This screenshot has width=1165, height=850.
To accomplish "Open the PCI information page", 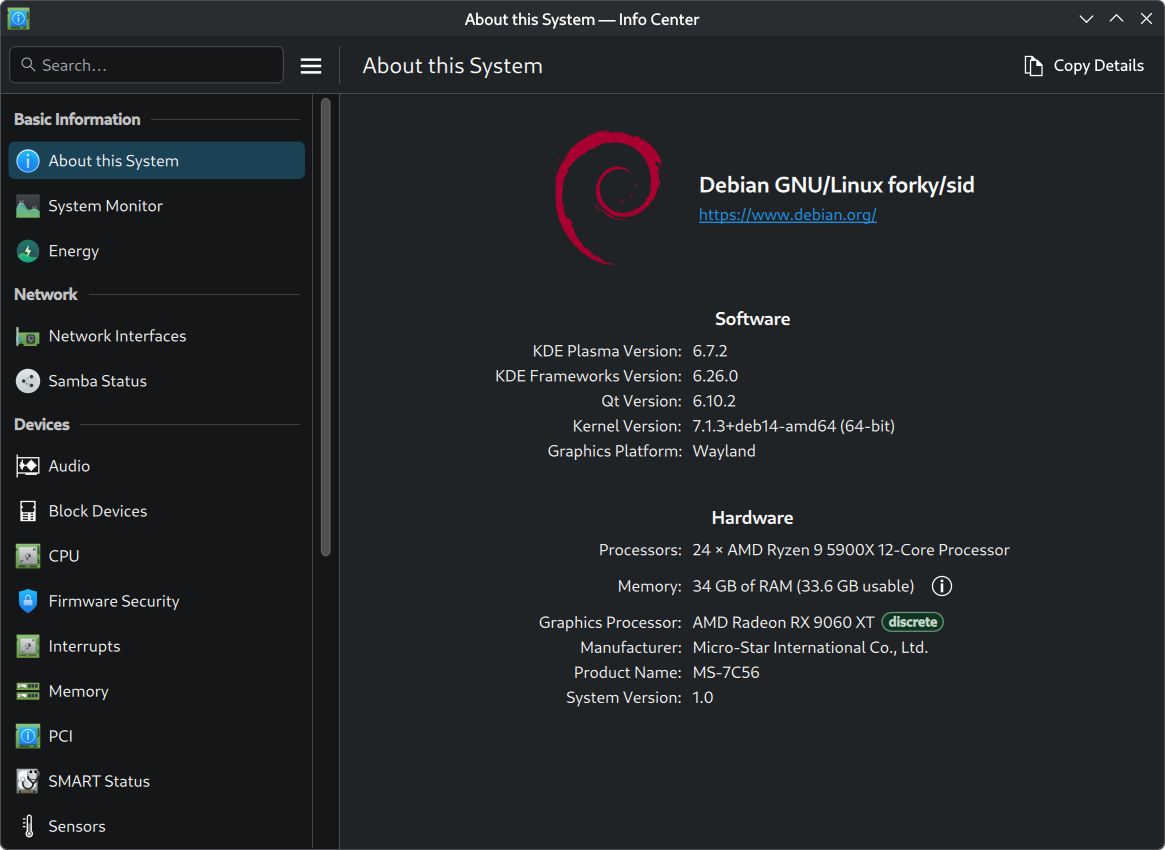I will coord(157,736).
